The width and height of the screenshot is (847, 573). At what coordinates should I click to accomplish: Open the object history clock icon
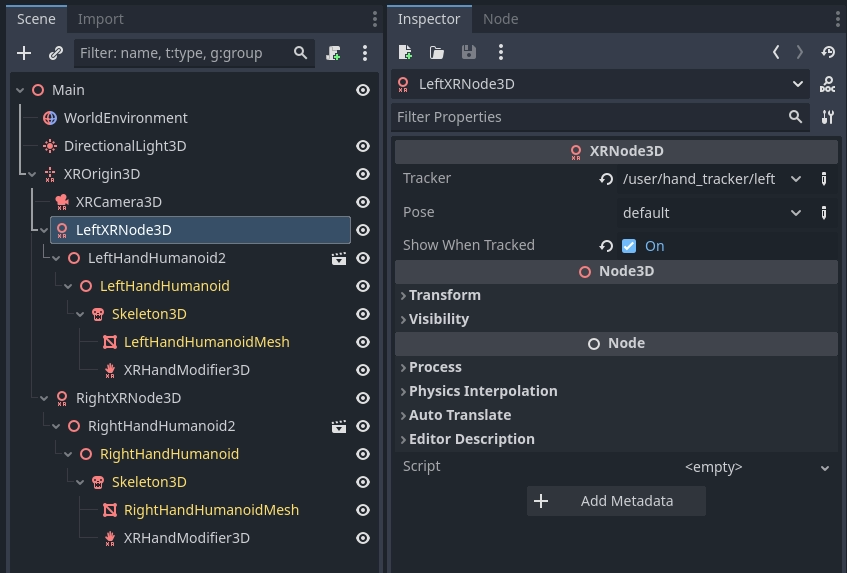pos(828,52)
